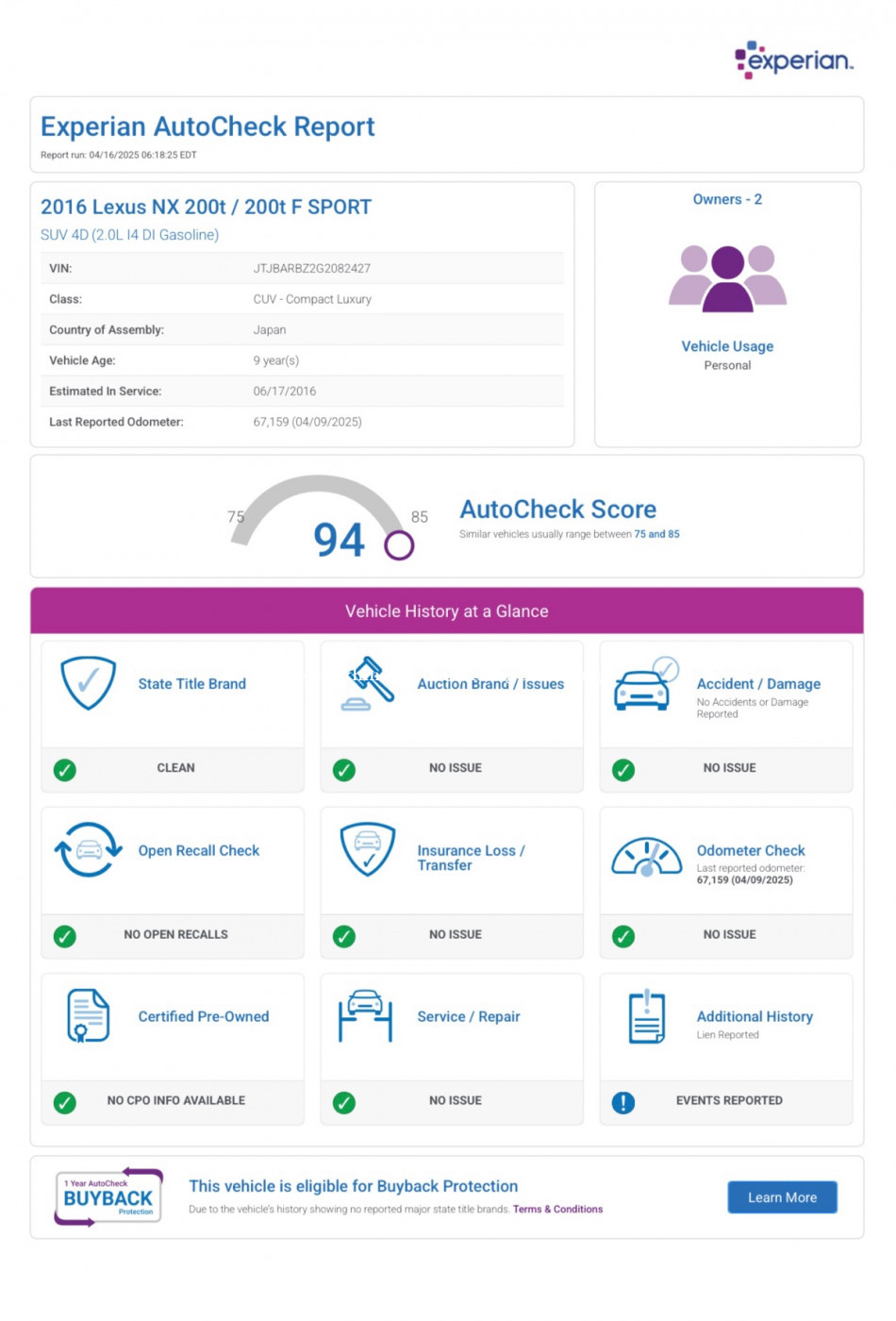
Task: Click the Accident / Damage car icon
Action: [x=646, y=683]
